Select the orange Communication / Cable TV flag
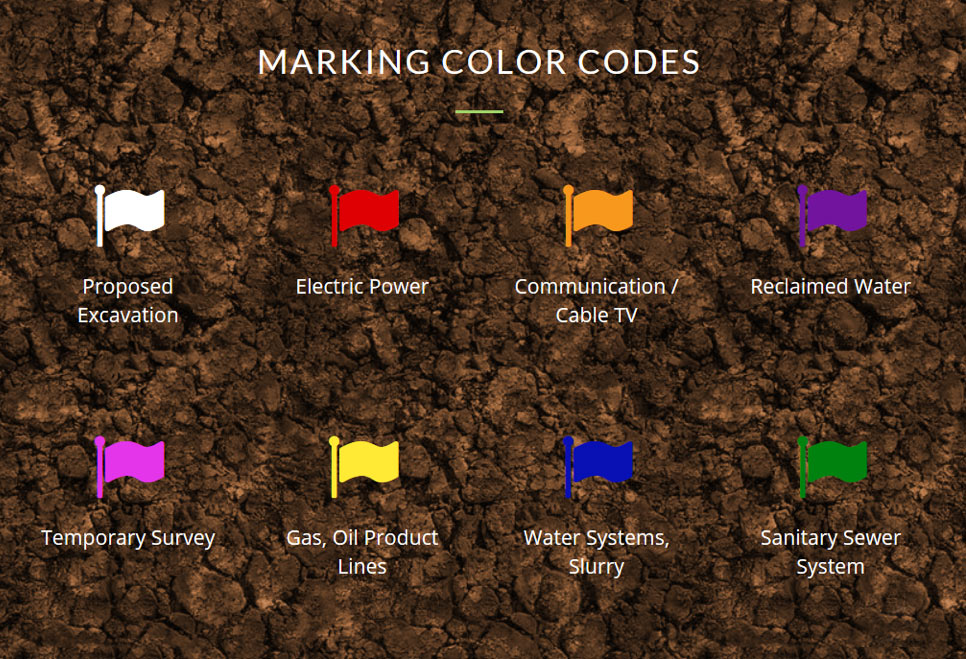The height and width of the screenshot is (659, 966). click(x=598, y=216)
